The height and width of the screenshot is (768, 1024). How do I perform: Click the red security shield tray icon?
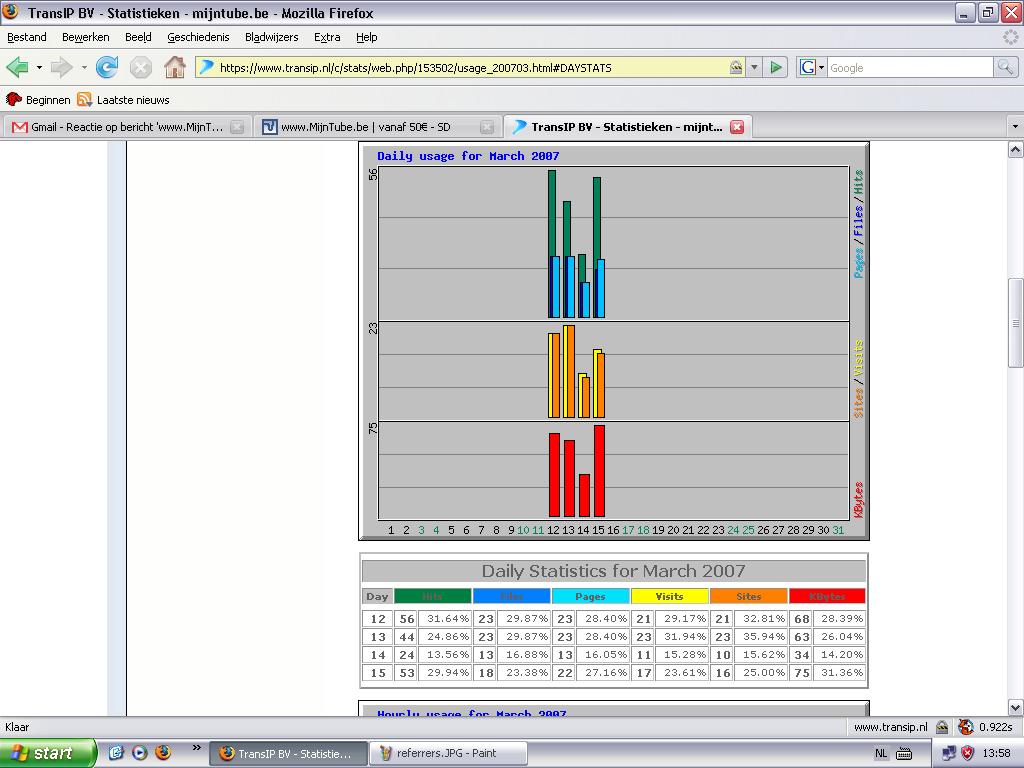pyautogui.click(x=967, y=754)
